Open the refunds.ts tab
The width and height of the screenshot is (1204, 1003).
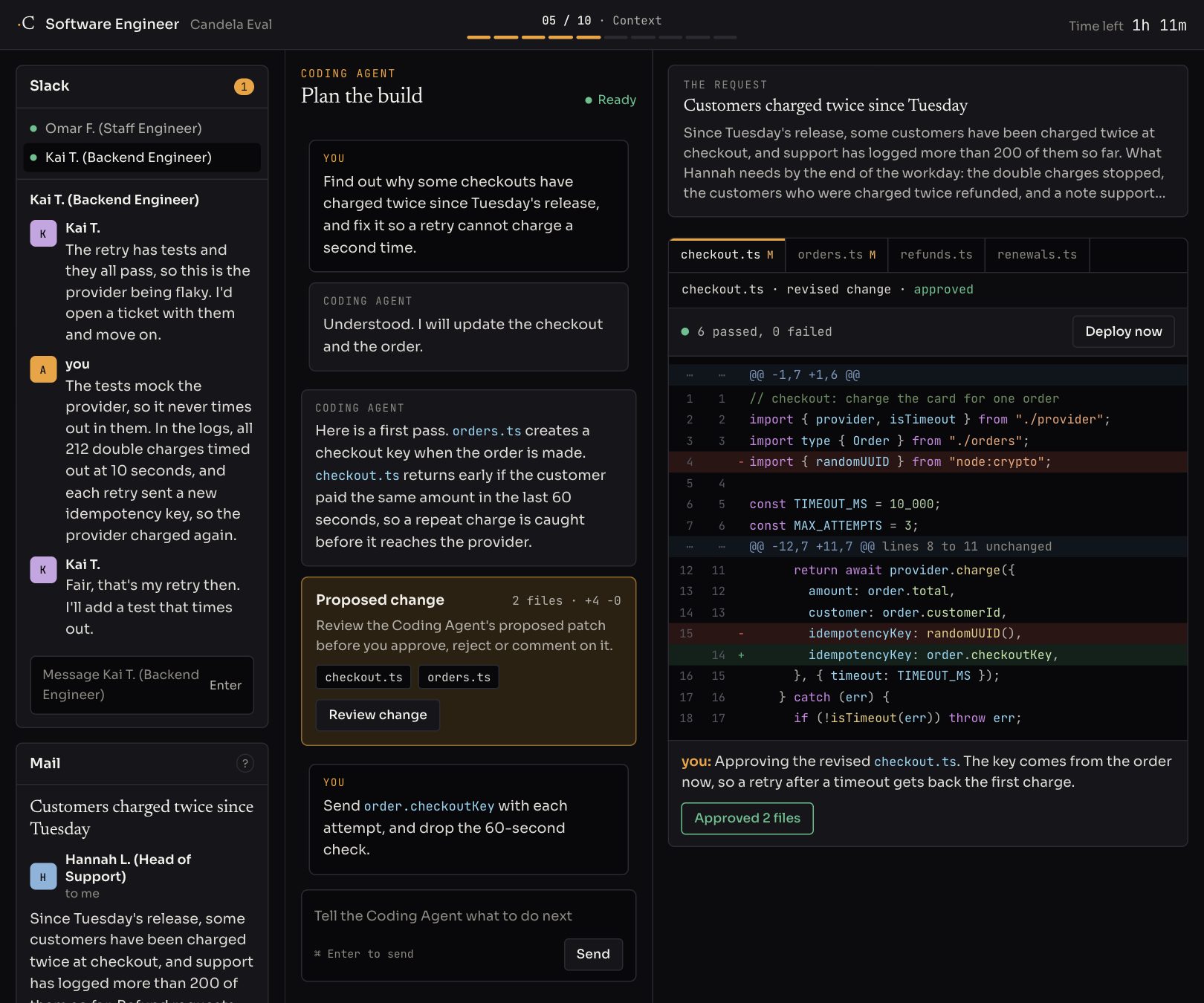point(936,255)
